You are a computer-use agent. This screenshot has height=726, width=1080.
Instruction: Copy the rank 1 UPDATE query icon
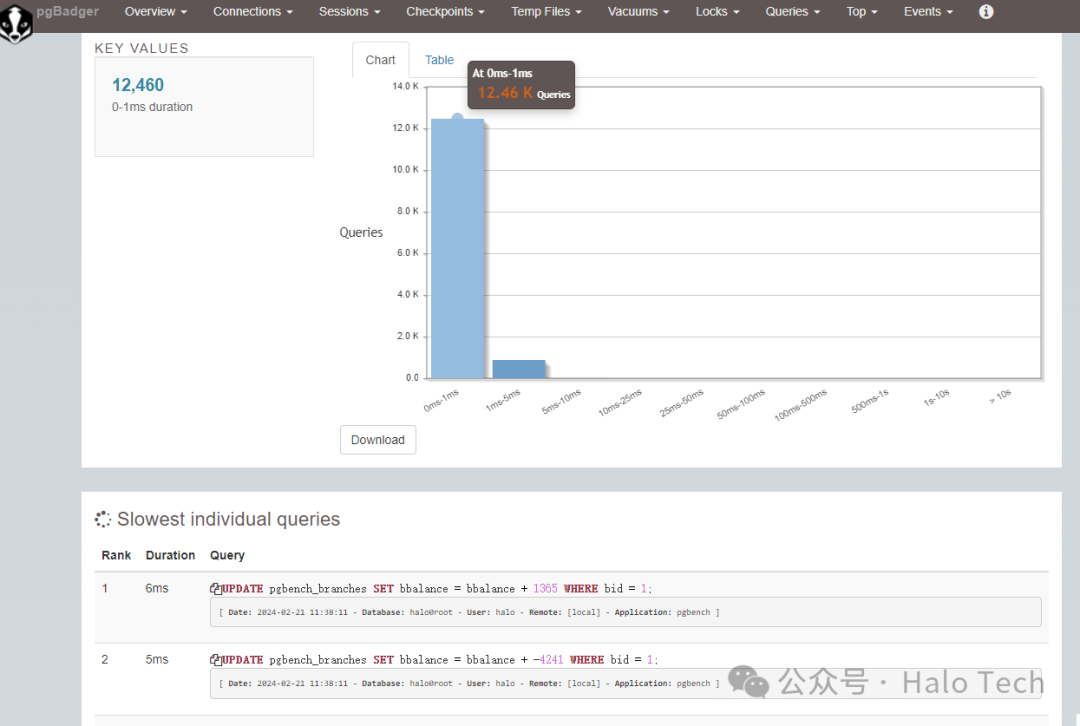[x=216, y=588]
